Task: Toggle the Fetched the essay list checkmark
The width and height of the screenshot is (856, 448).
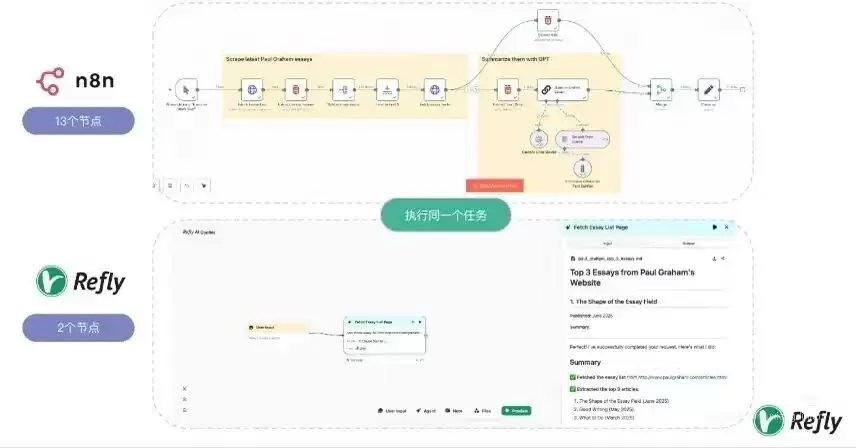Action: point(573,377)
